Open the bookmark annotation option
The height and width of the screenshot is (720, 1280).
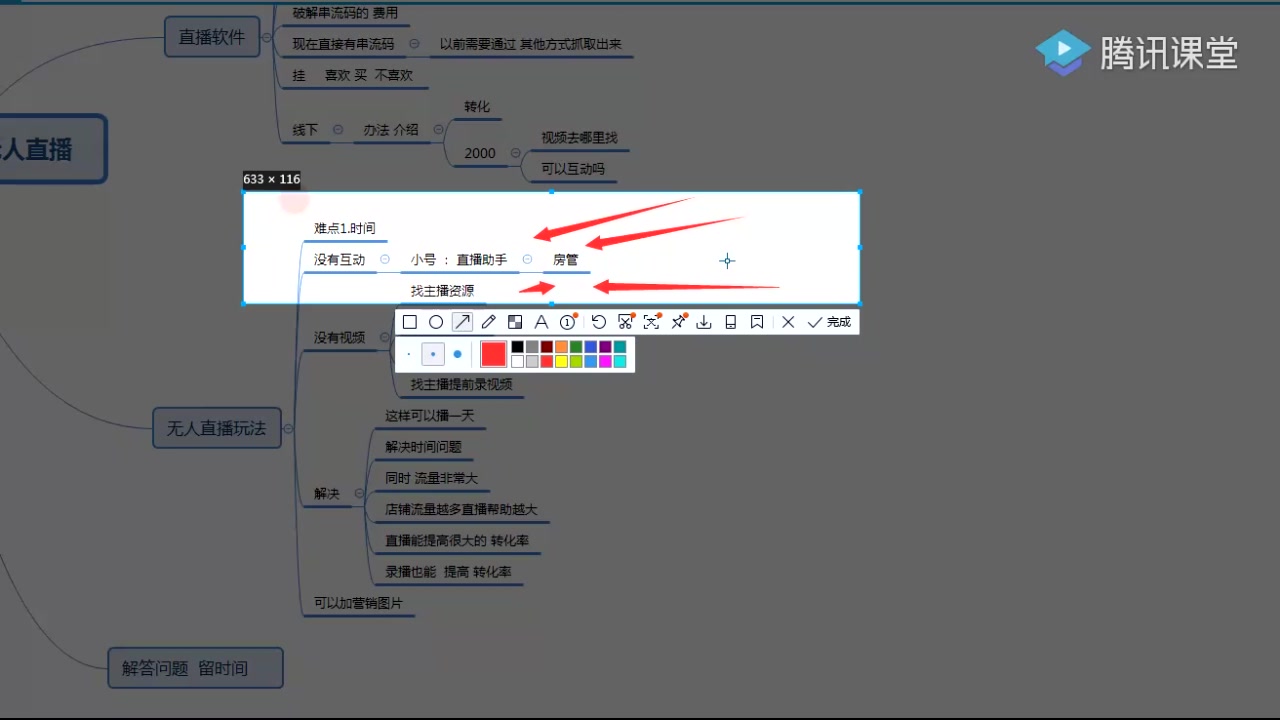[757, 321]
